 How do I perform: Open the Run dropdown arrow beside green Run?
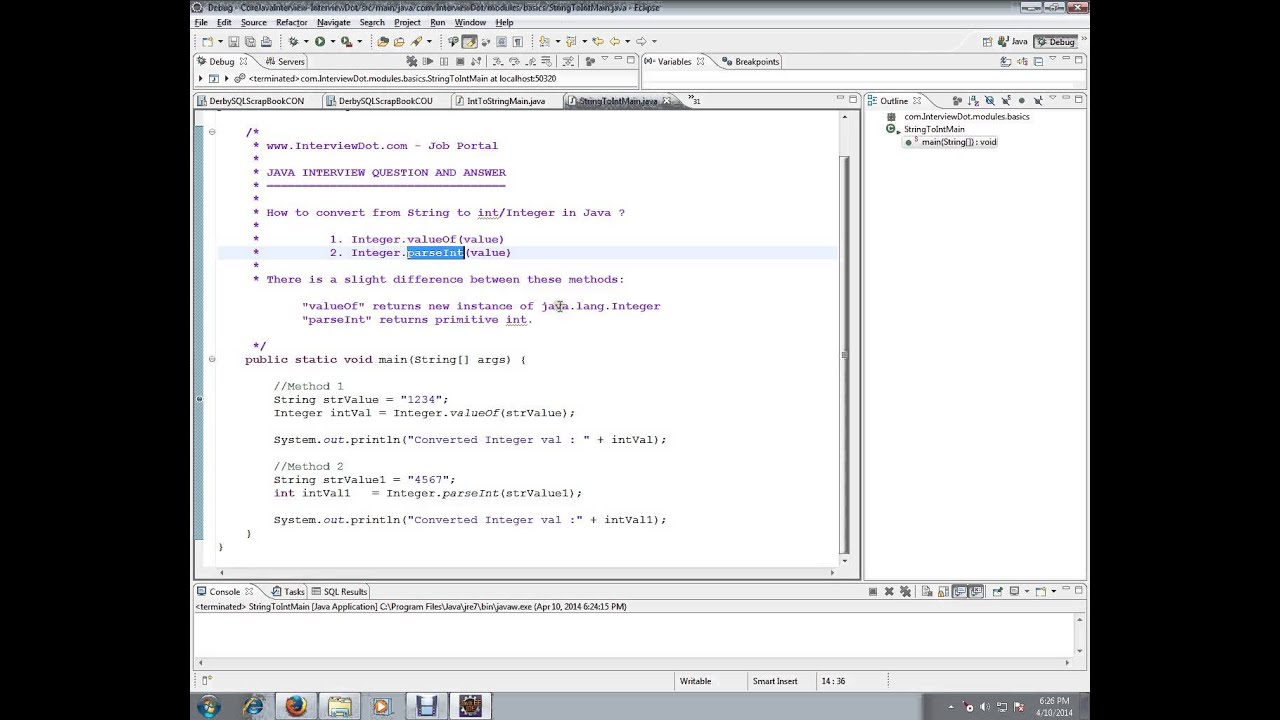click(x=332, y=41)
